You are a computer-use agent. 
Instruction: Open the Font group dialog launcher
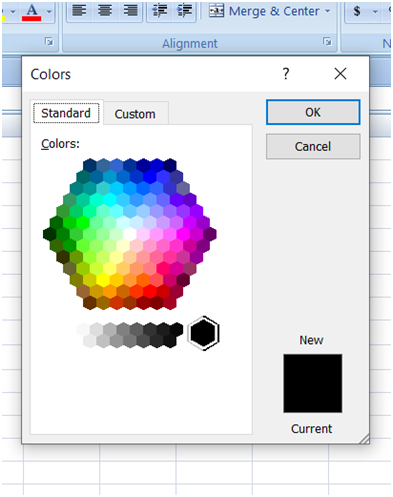click(x=49, y=42)
